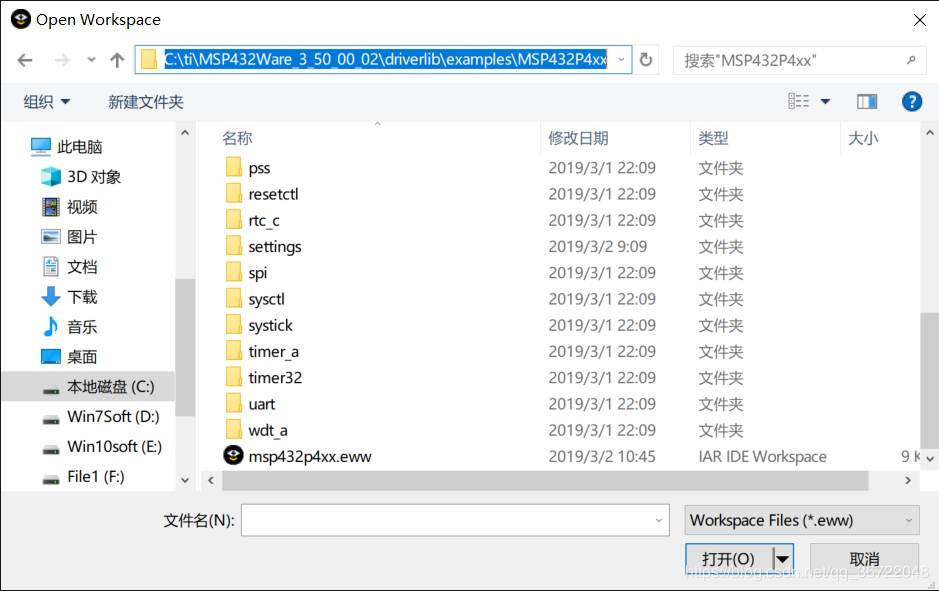Sort by the 大小 column header
Screen dimensions: 939x591
(863, 138)
